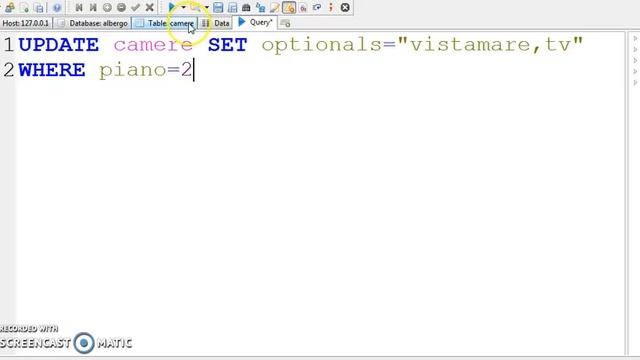Open the help question-mark icon

coord(57,7)
